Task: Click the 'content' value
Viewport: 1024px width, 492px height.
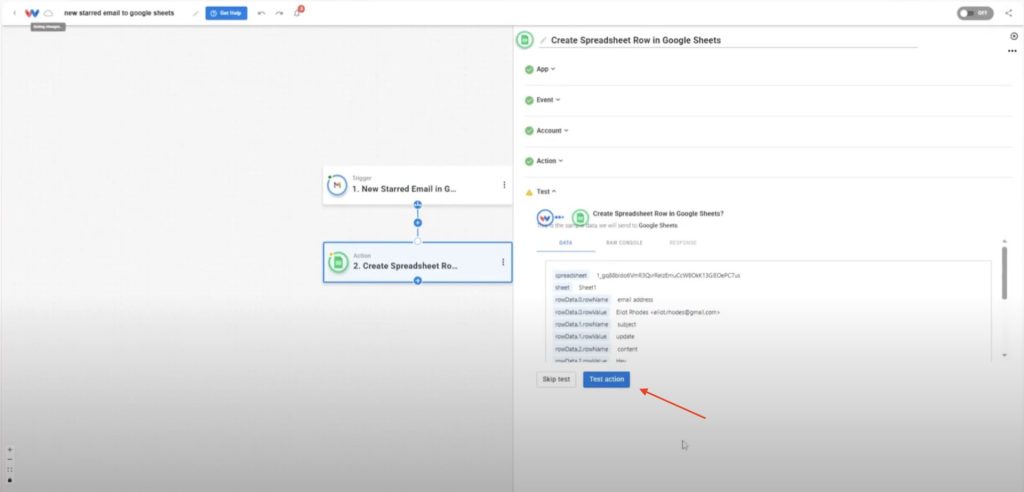Action: click(627, 349)
